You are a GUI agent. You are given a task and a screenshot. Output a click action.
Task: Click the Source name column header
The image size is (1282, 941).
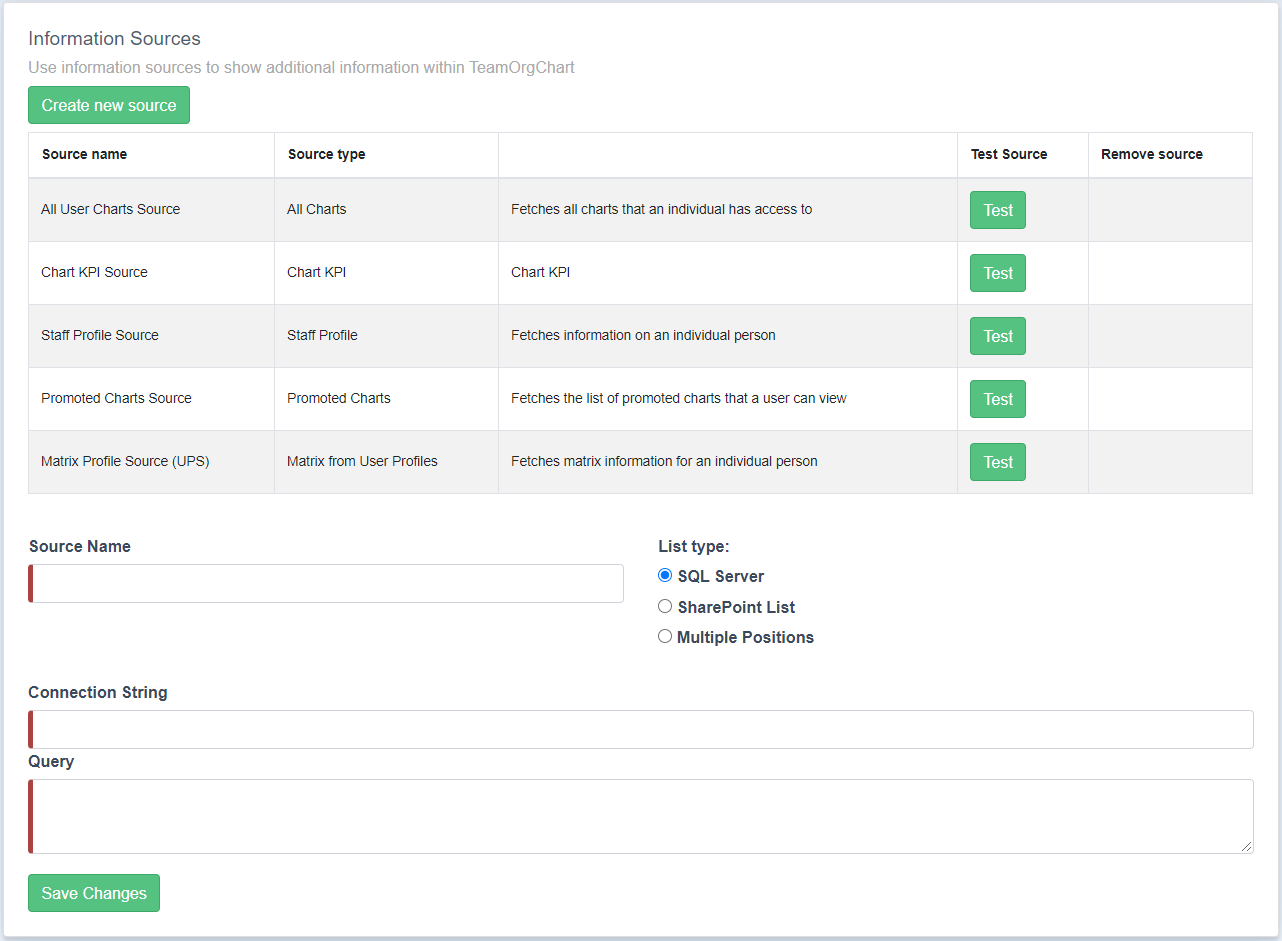tap(85, 154)
